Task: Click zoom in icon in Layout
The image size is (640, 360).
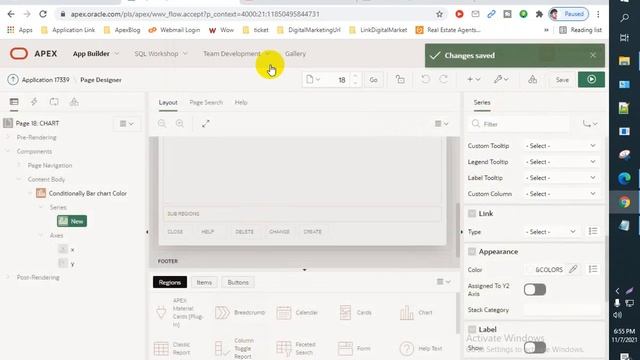Action: [x=180, y=123]
